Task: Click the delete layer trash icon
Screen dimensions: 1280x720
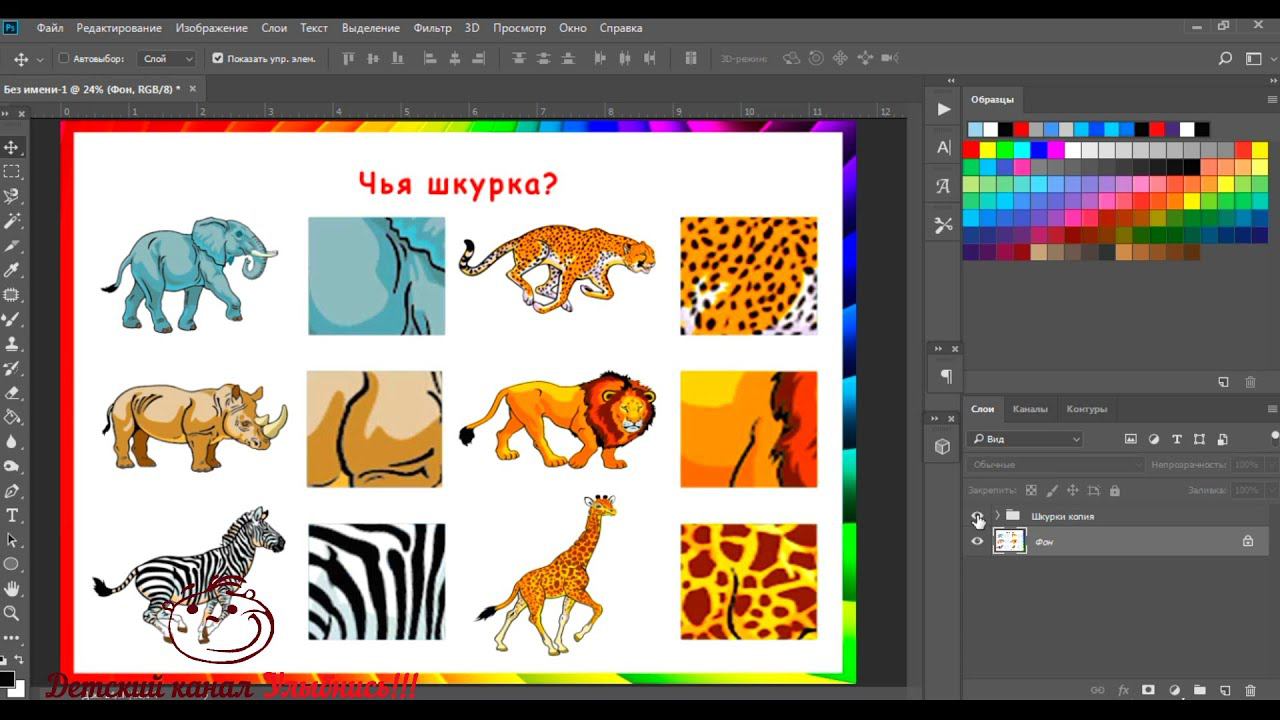Action: pos(1250,690)
